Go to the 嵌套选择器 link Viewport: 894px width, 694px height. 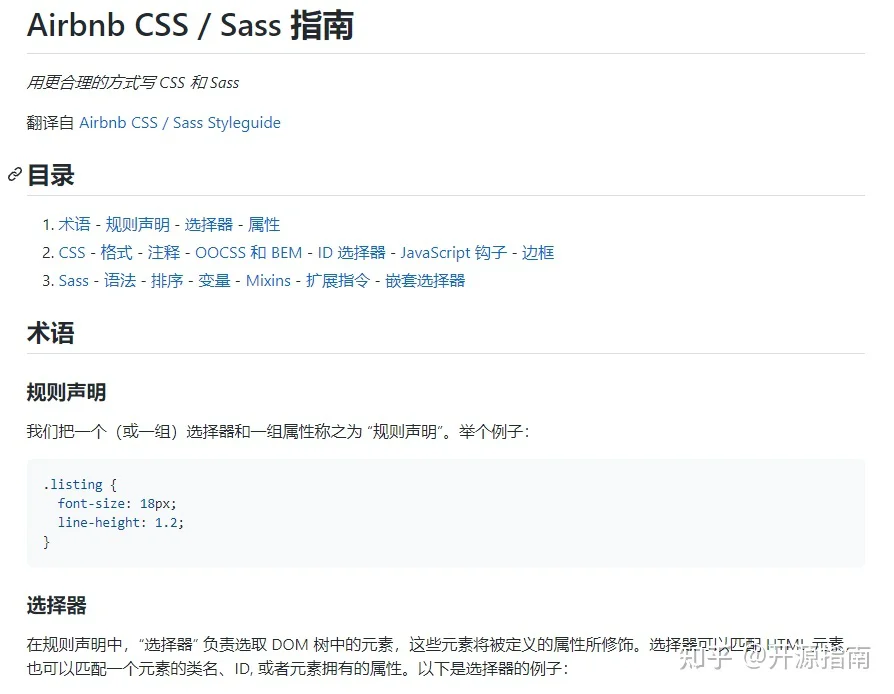tap(425, 281)
